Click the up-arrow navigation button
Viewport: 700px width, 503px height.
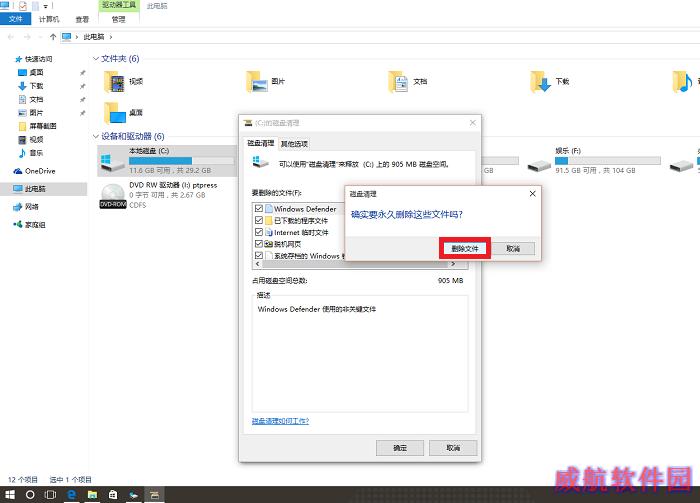tap(53, 37)
